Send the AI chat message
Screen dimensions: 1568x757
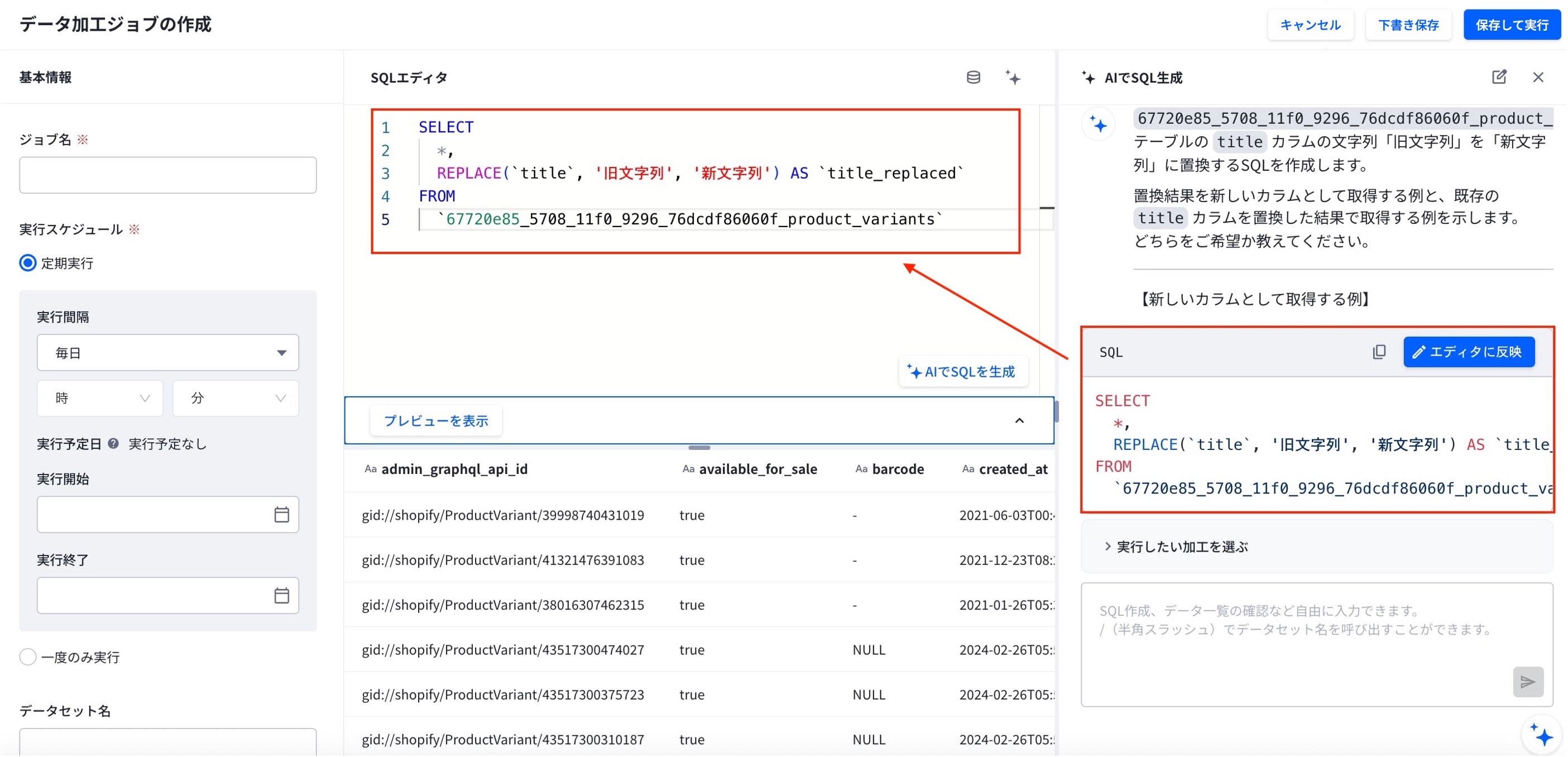(x=1528, y=682)
